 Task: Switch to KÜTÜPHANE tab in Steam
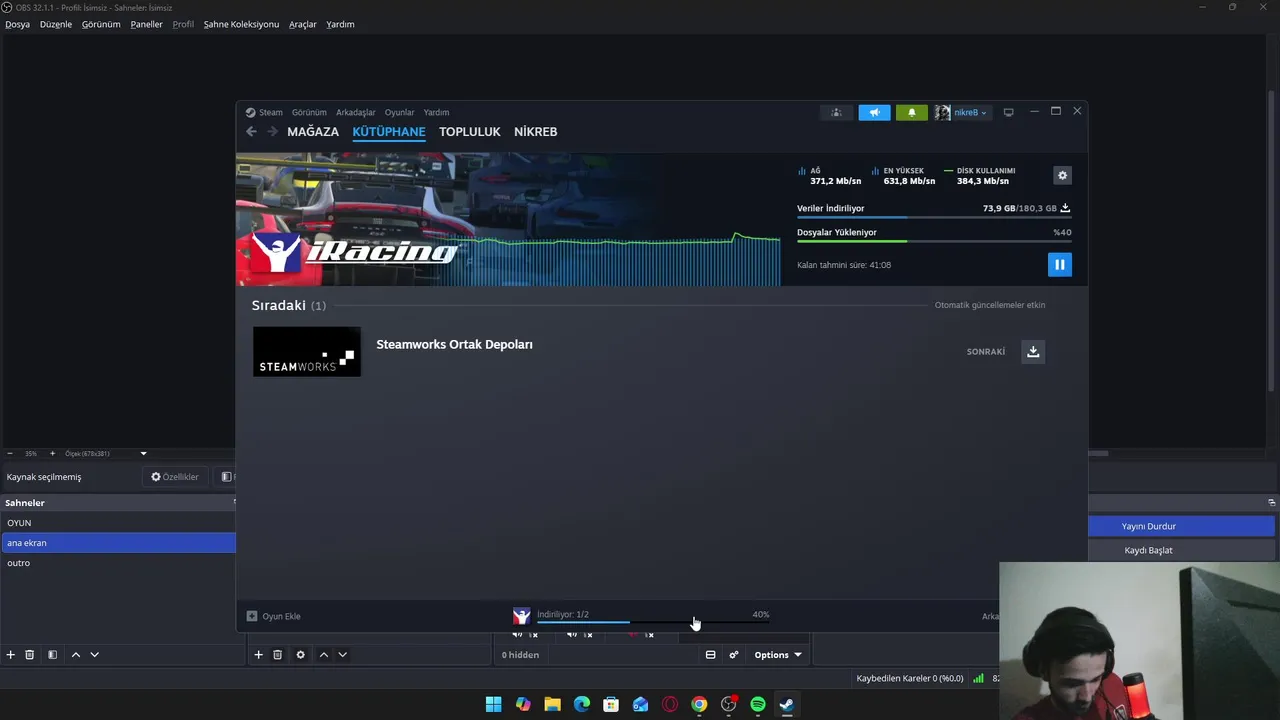click(x=389, y=131)
